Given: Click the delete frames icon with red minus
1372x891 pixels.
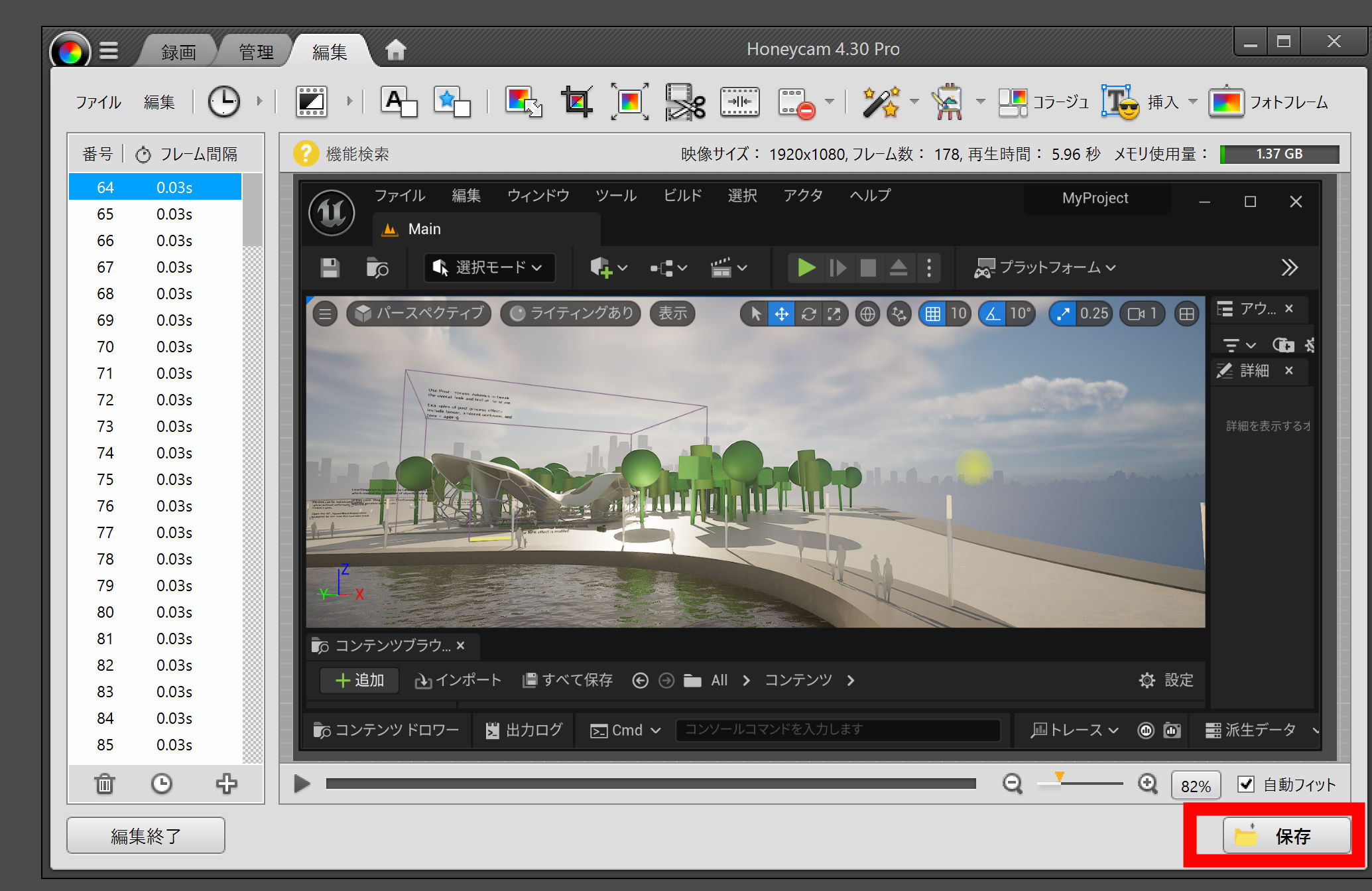Looking at the screenshot, I should (x=796, y=102).
